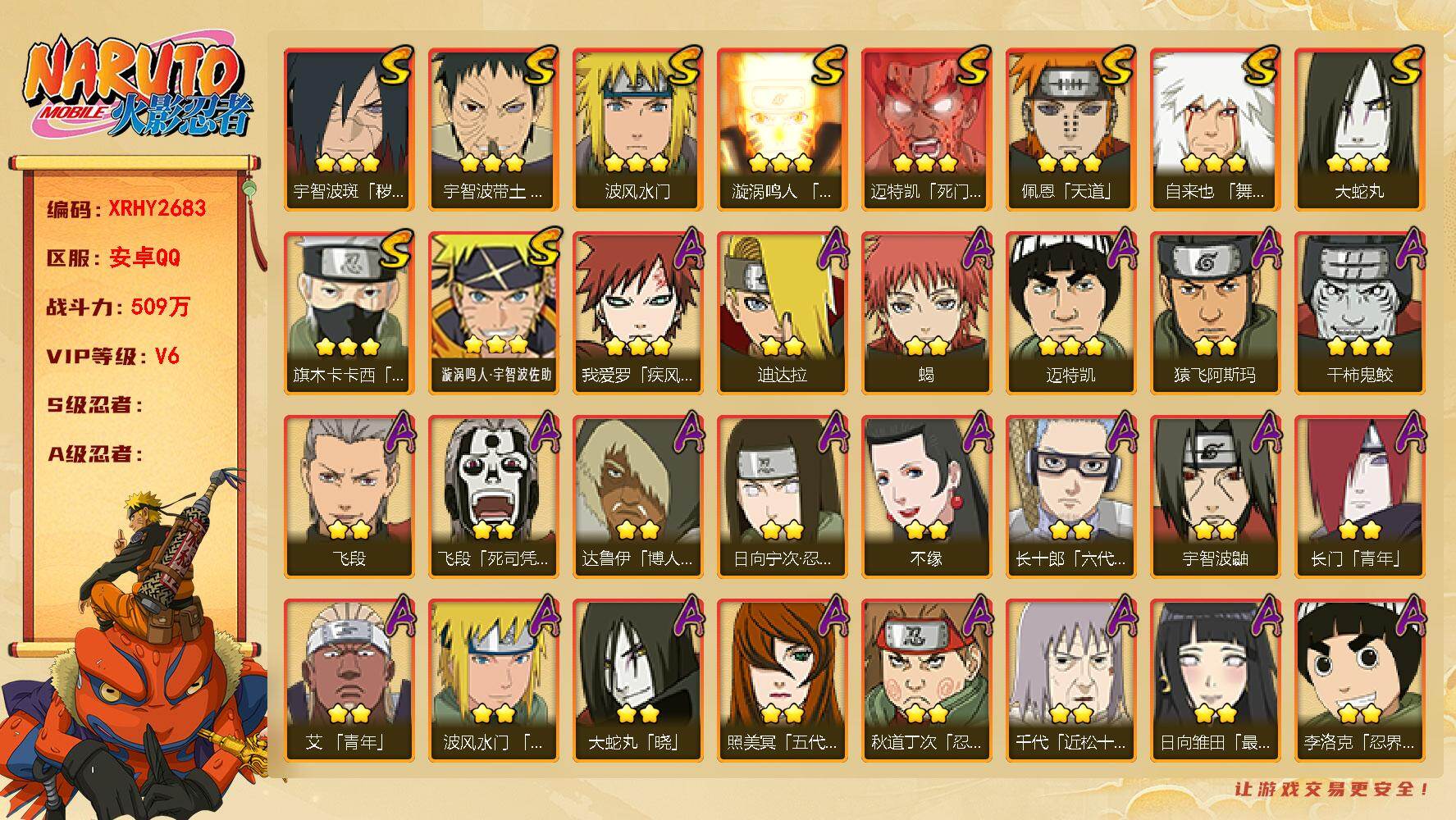Click the 迪达拉 ninja portrait
This screenshot has width=1456, height=820.
pos(782,313)
